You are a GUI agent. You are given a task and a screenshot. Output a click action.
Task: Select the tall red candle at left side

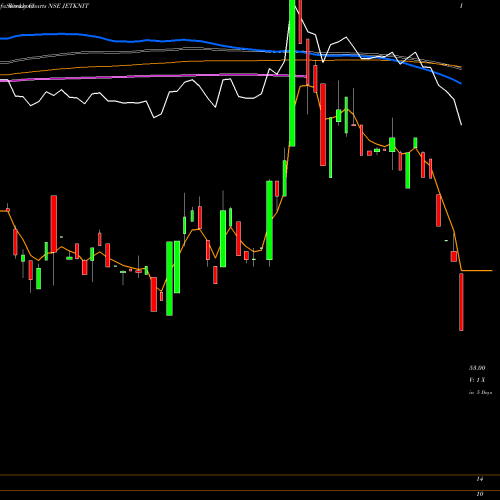[54, 224]
